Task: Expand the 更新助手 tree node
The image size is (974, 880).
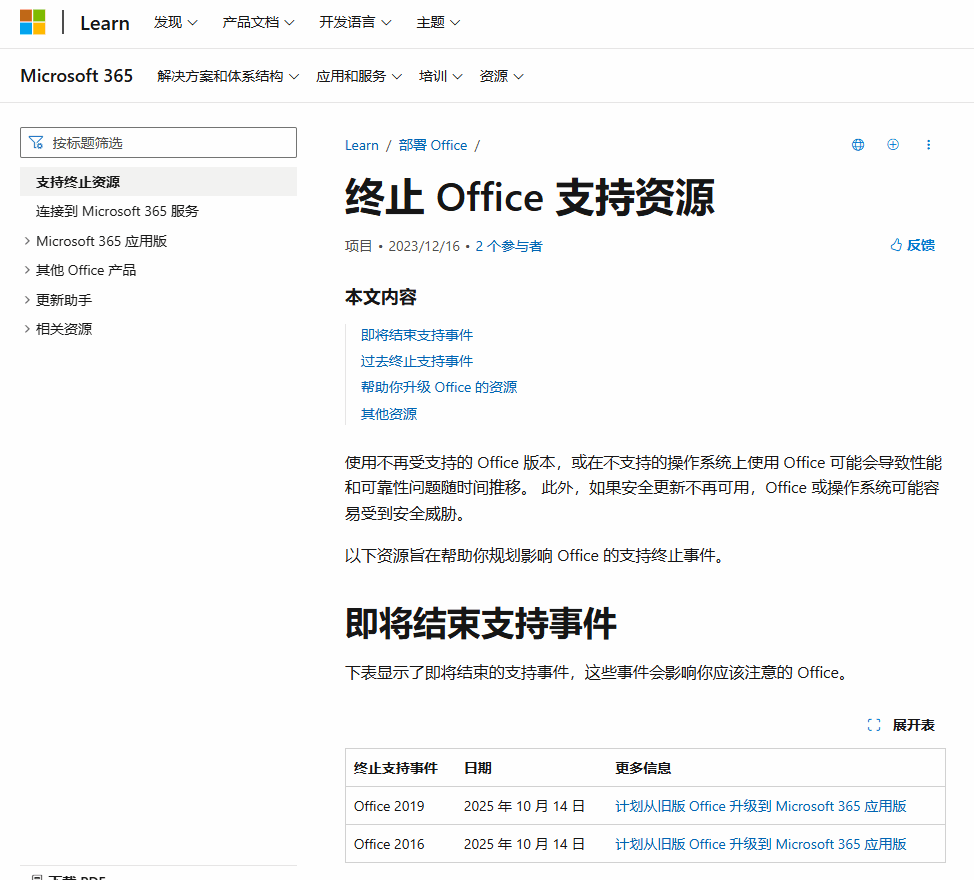Action: tap(27, 300)
